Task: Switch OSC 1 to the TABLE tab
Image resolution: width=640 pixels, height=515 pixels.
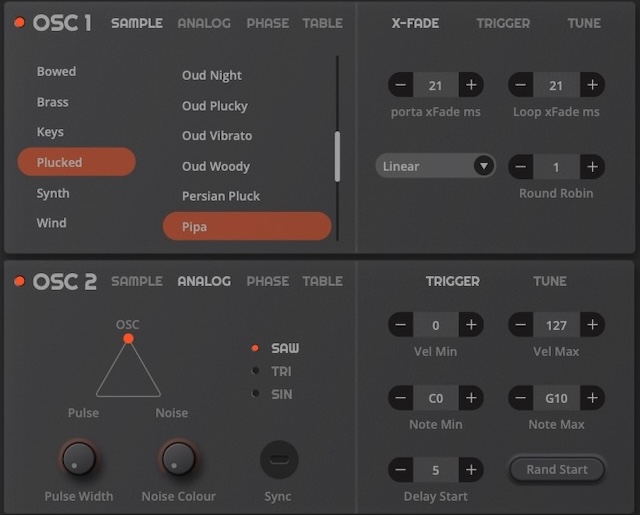Action: pos(322,23)
